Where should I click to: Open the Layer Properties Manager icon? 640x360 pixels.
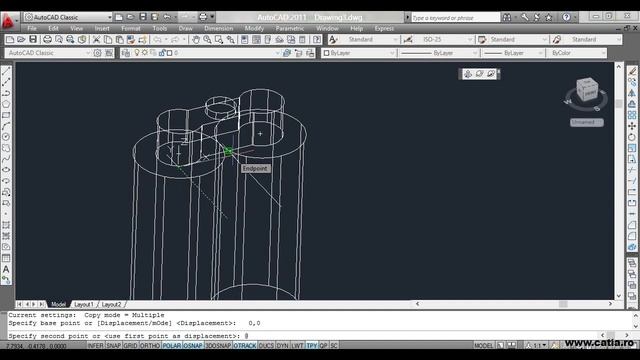point(126,53)
